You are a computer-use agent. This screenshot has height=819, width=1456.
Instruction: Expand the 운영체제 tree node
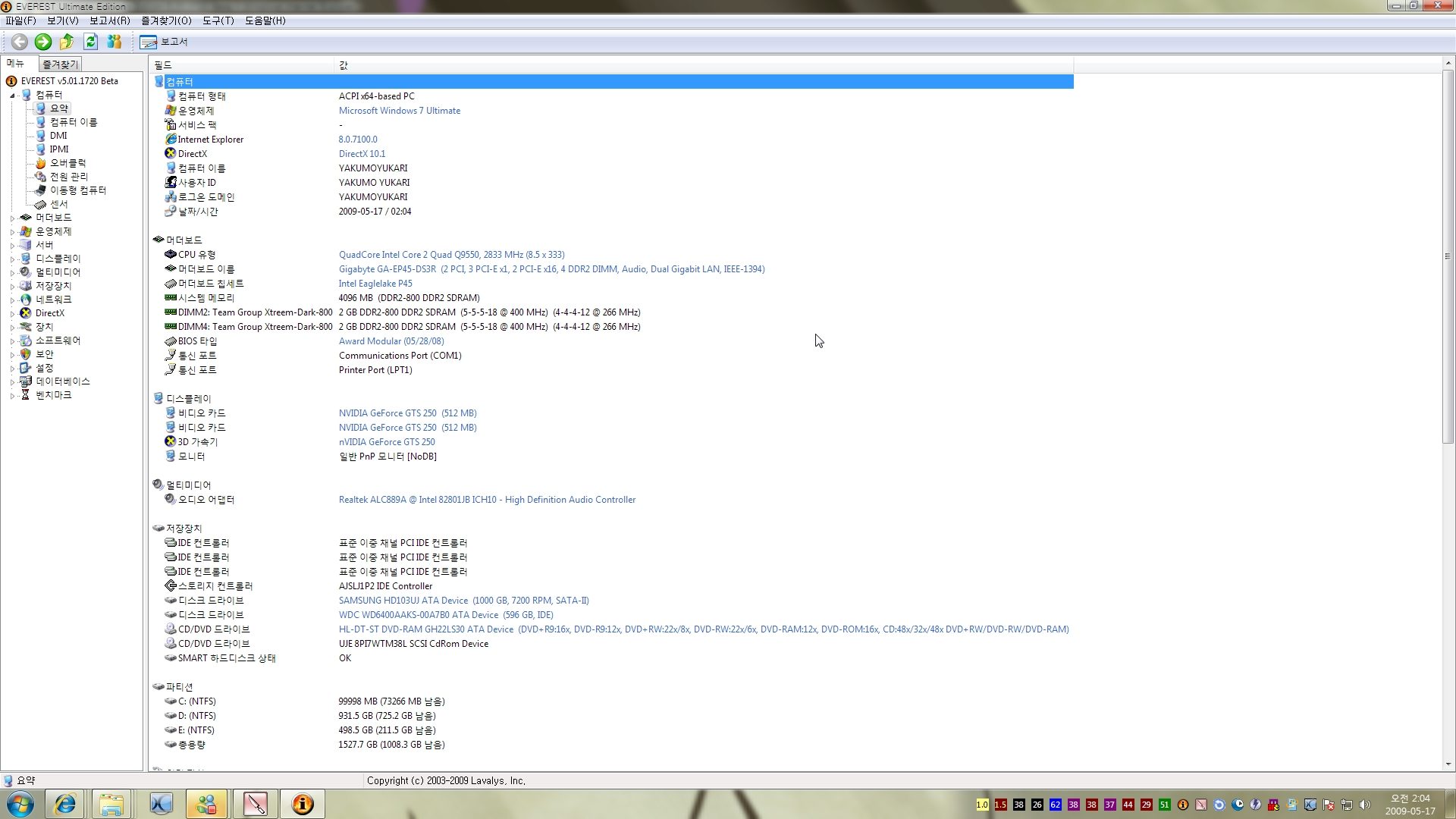pyautogui.click(x=12, y=231)
